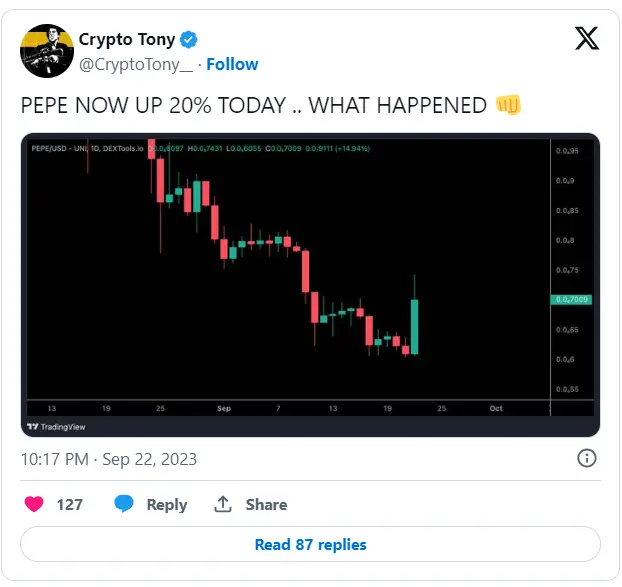Click the Crypto Tony display name
The height and width of the screenshot is (587, 622).
(127, 39)
